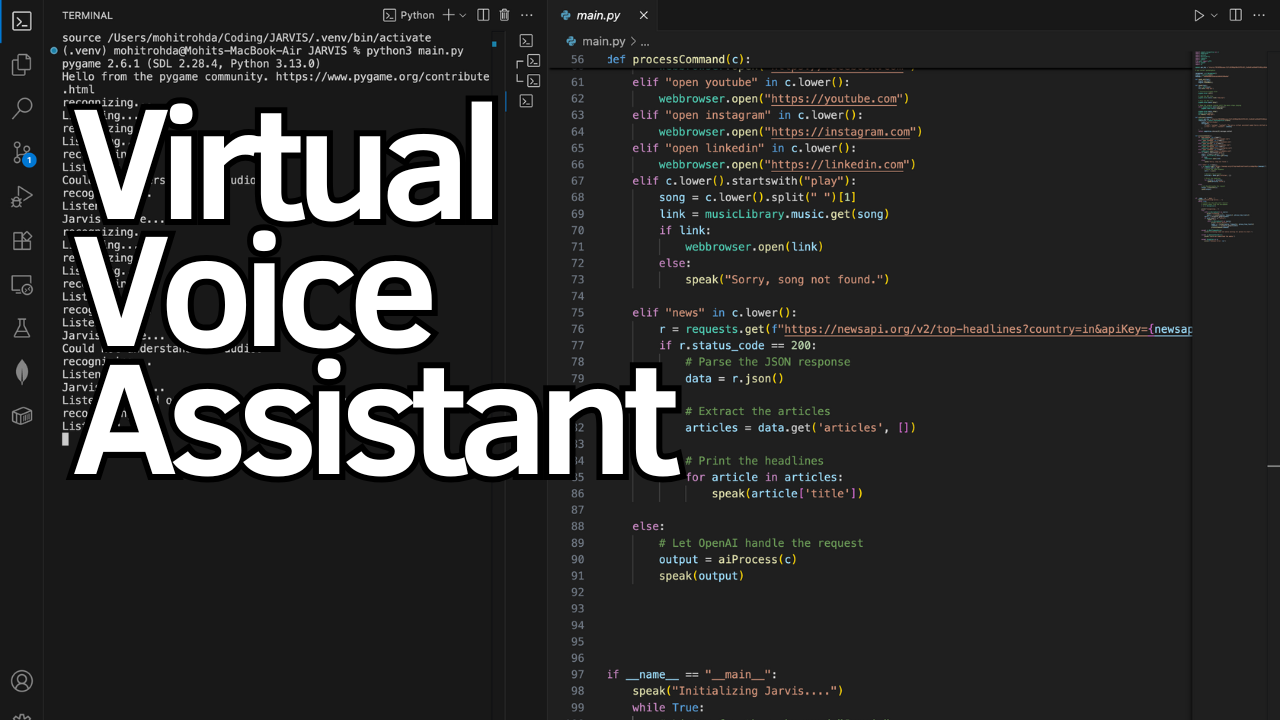Open the Search view in activity bar
The width and height of the screenshot is (1280, 720).
click(x=21, y=110)
